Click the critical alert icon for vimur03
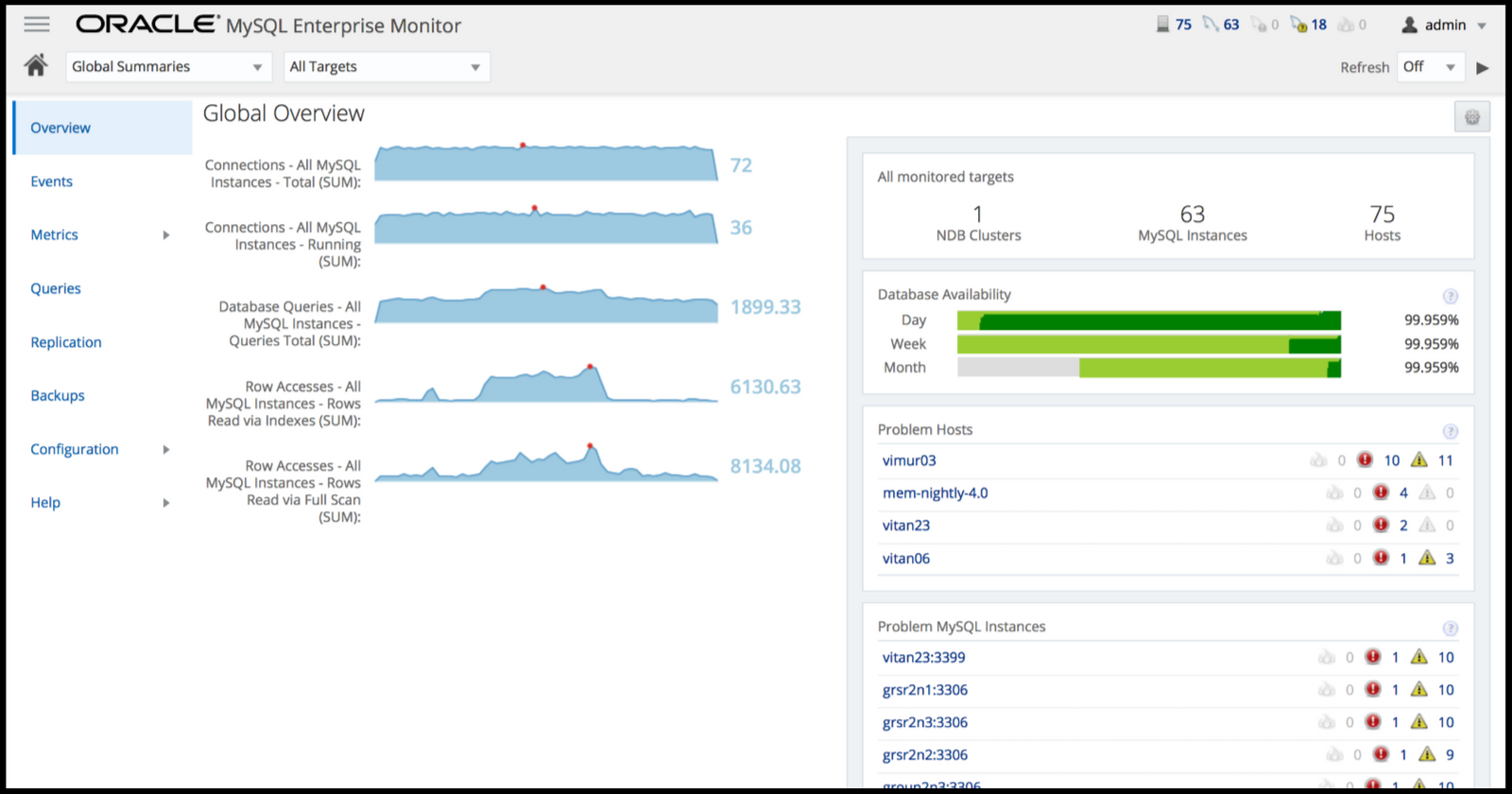This screenshot has height=794, width=1512. pos(1365,459)
